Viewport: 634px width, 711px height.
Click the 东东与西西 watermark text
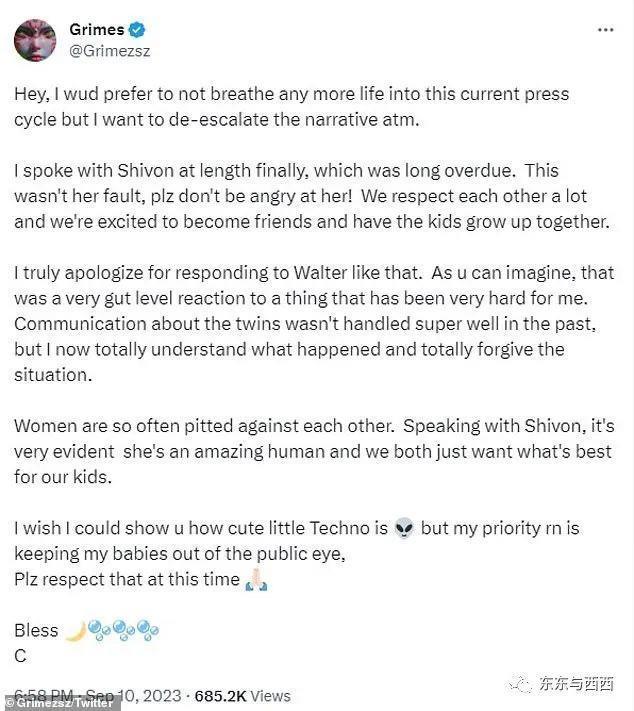click(577, 684)
